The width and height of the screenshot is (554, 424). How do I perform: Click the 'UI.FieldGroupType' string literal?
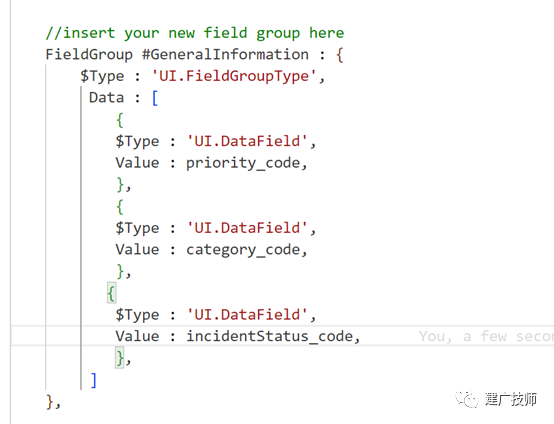[x=234, y=76]
